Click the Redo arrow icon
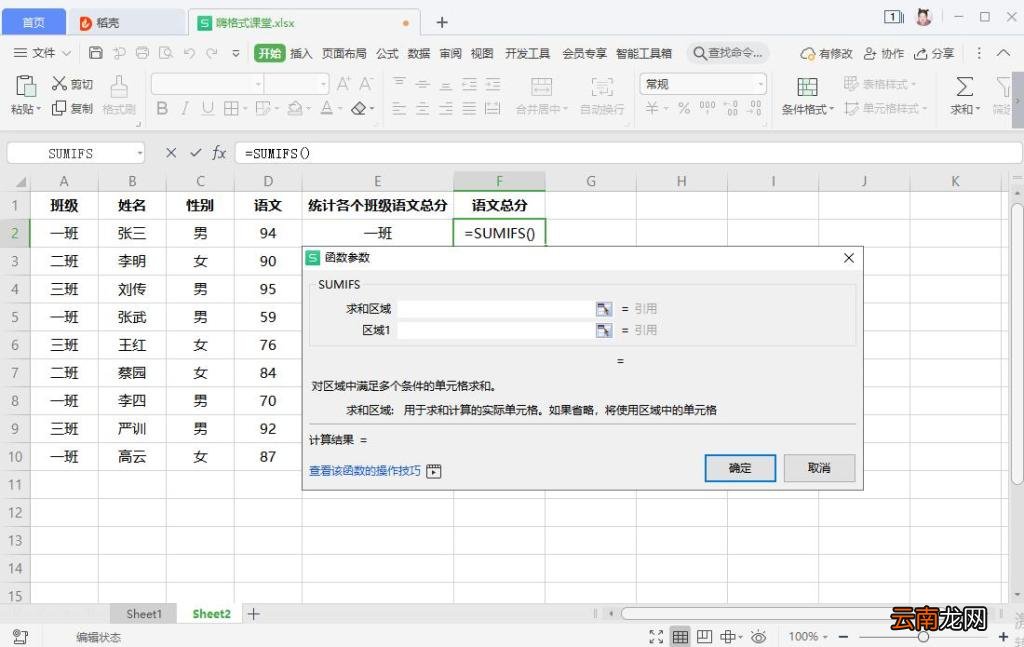1024x647 pixels. 212,53
